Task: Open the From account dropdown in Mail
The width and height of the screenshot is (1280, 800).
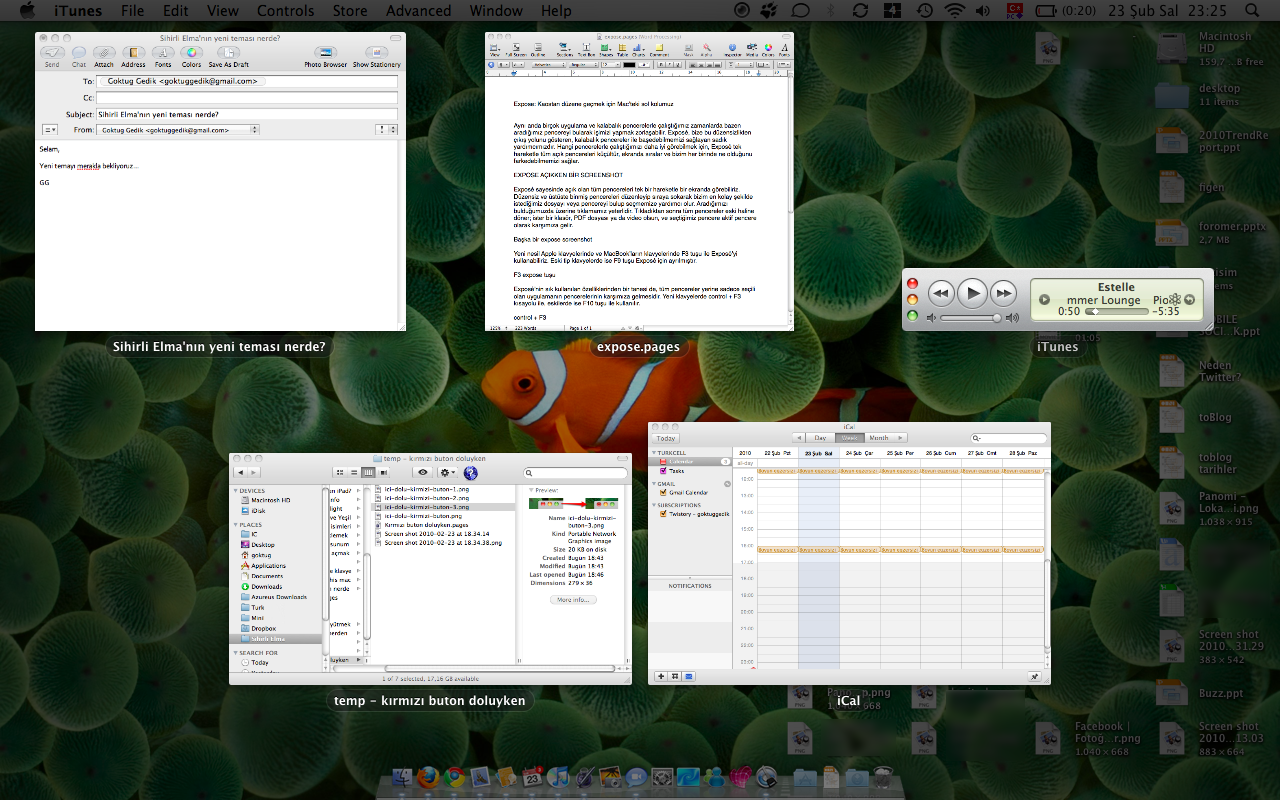Action: point(179,130)
